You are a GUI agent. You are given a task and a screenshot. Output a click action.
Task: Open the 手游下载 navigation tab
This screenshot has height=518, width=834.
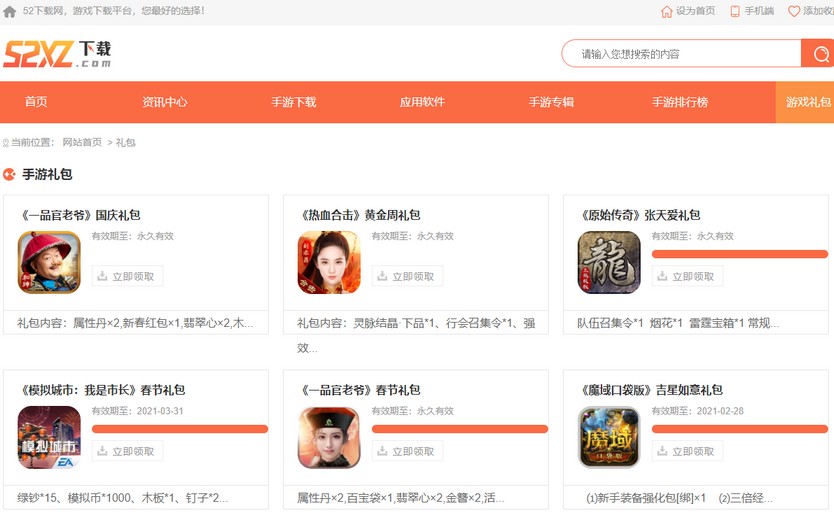coord(294,102)
